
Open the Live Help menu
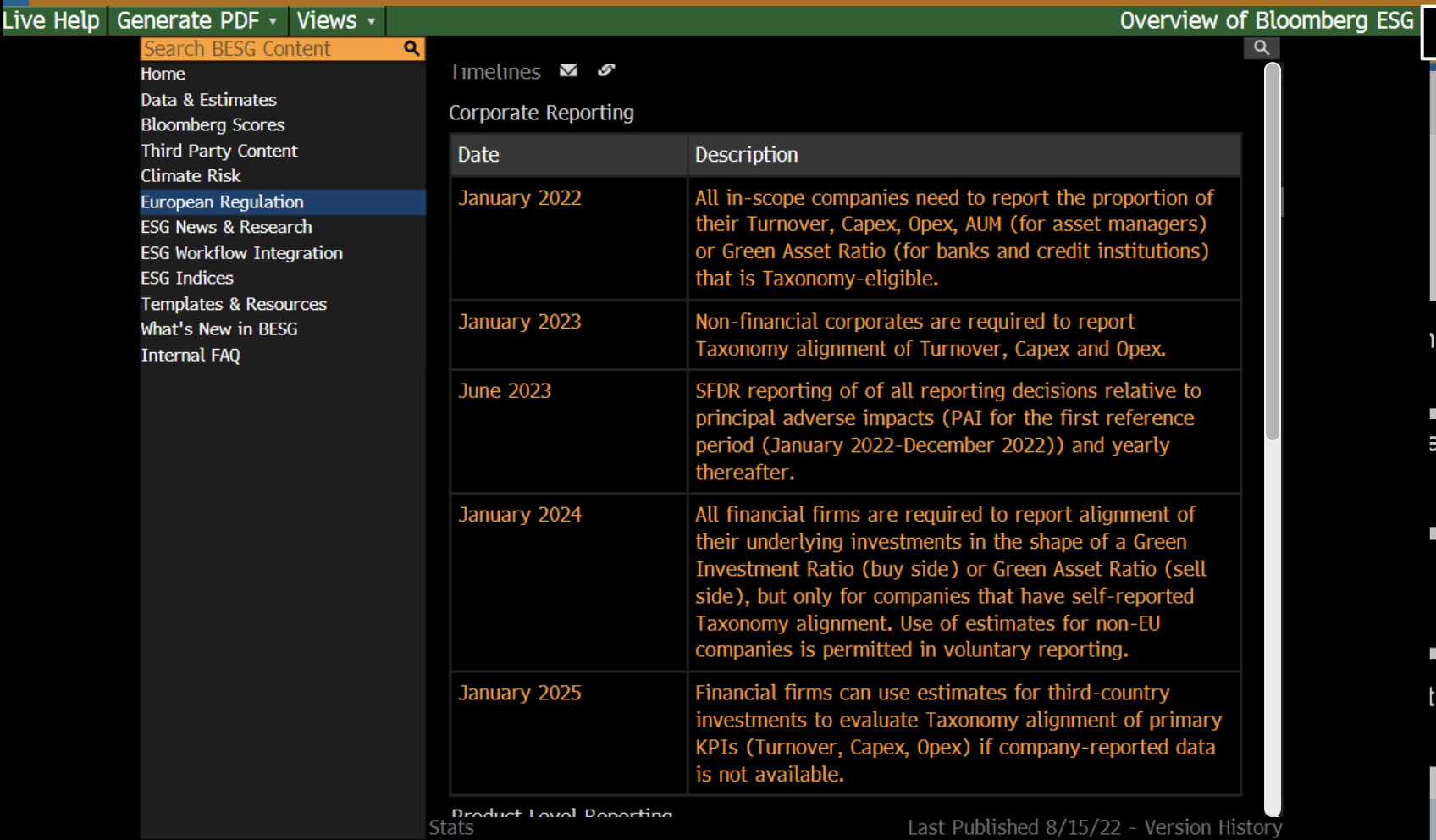coord(51,19)
